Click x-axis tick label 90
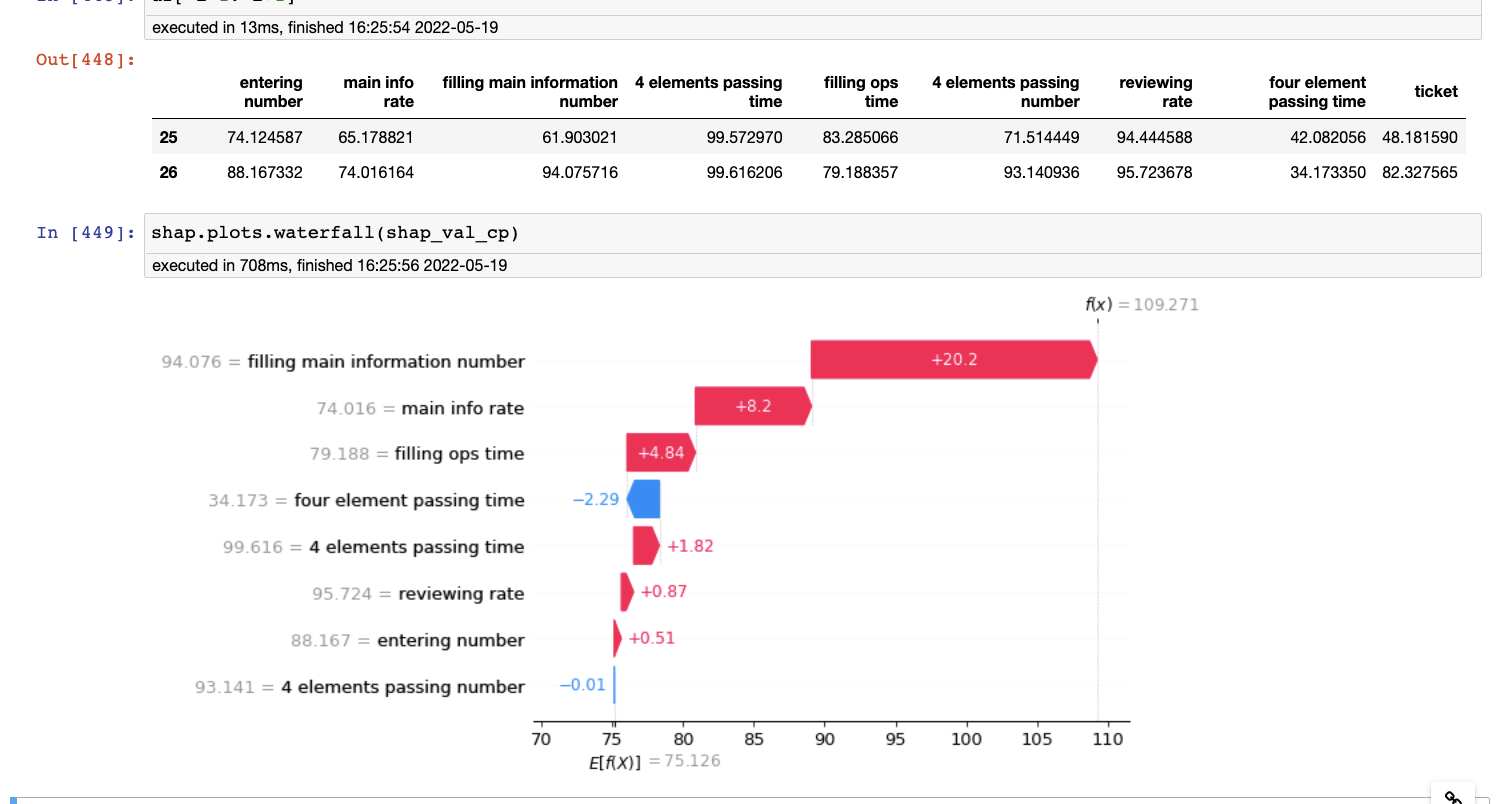 pyautogui.click(x=825, y=739)
